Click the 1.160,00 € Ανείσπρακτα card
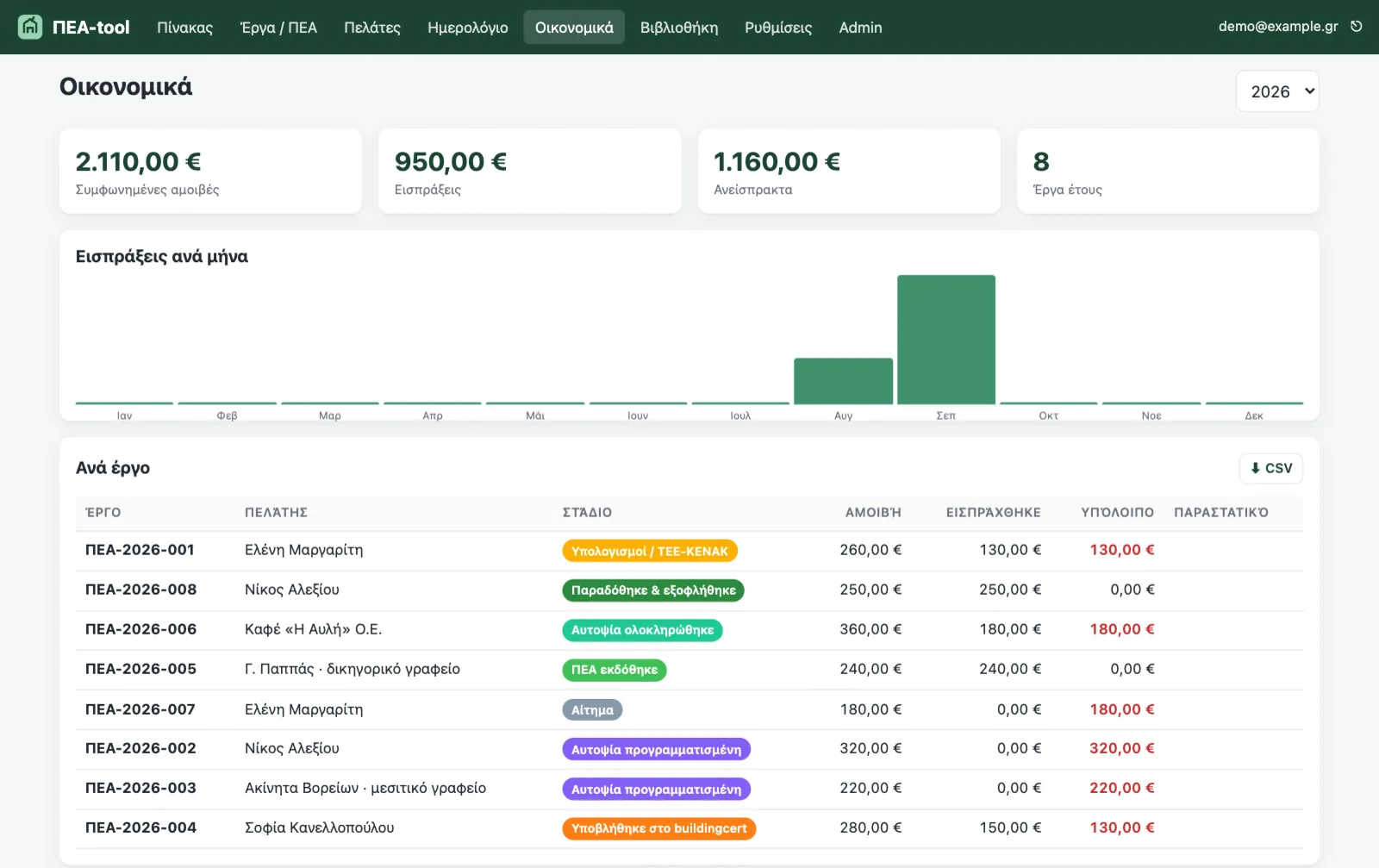1379x868 pixels. coord(849,171)
